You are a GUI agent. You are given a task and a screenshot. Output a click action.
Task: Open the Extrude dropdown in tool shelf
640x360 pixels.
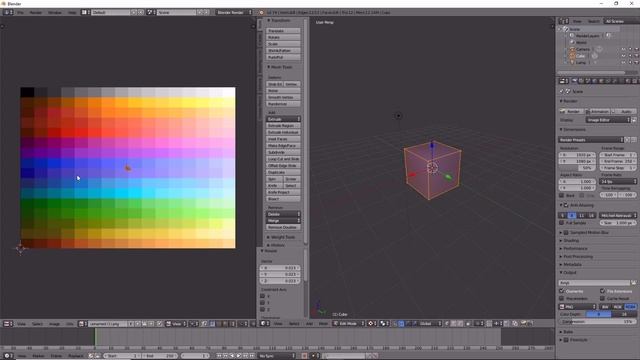[283, 119]
